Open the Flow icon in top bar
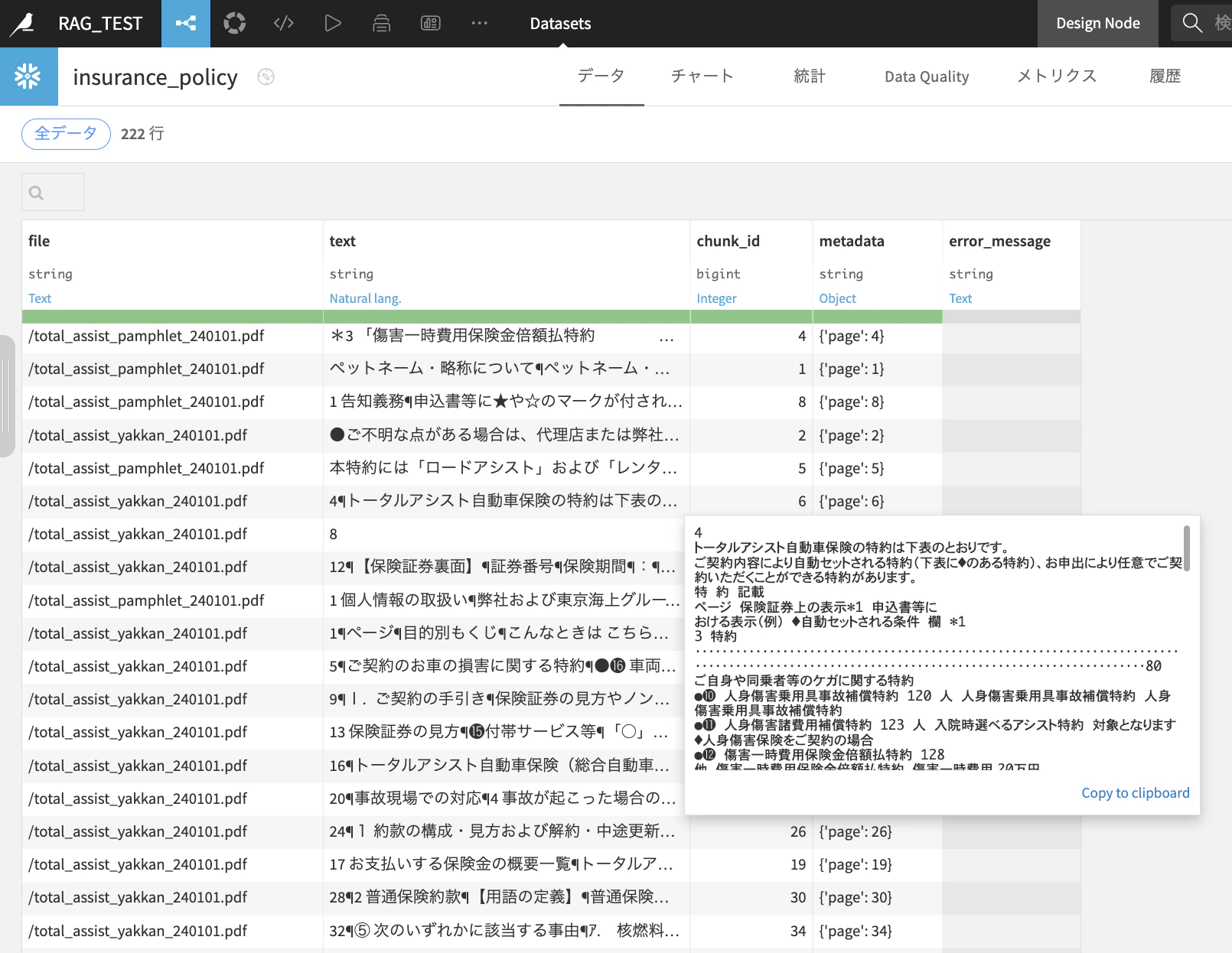This screenshot has height=953, width=1232. [x=186, y=24]
